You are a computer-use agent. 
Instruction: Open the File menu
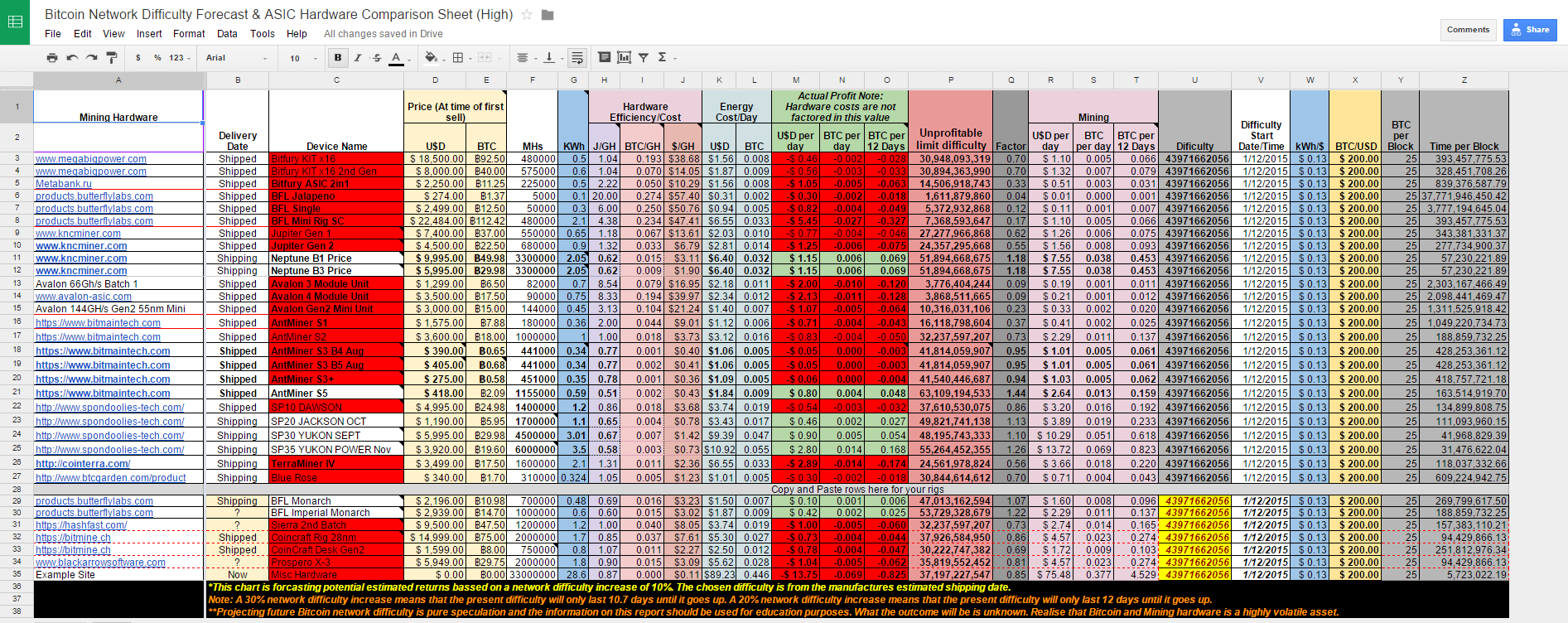click(x=53, y=34)
